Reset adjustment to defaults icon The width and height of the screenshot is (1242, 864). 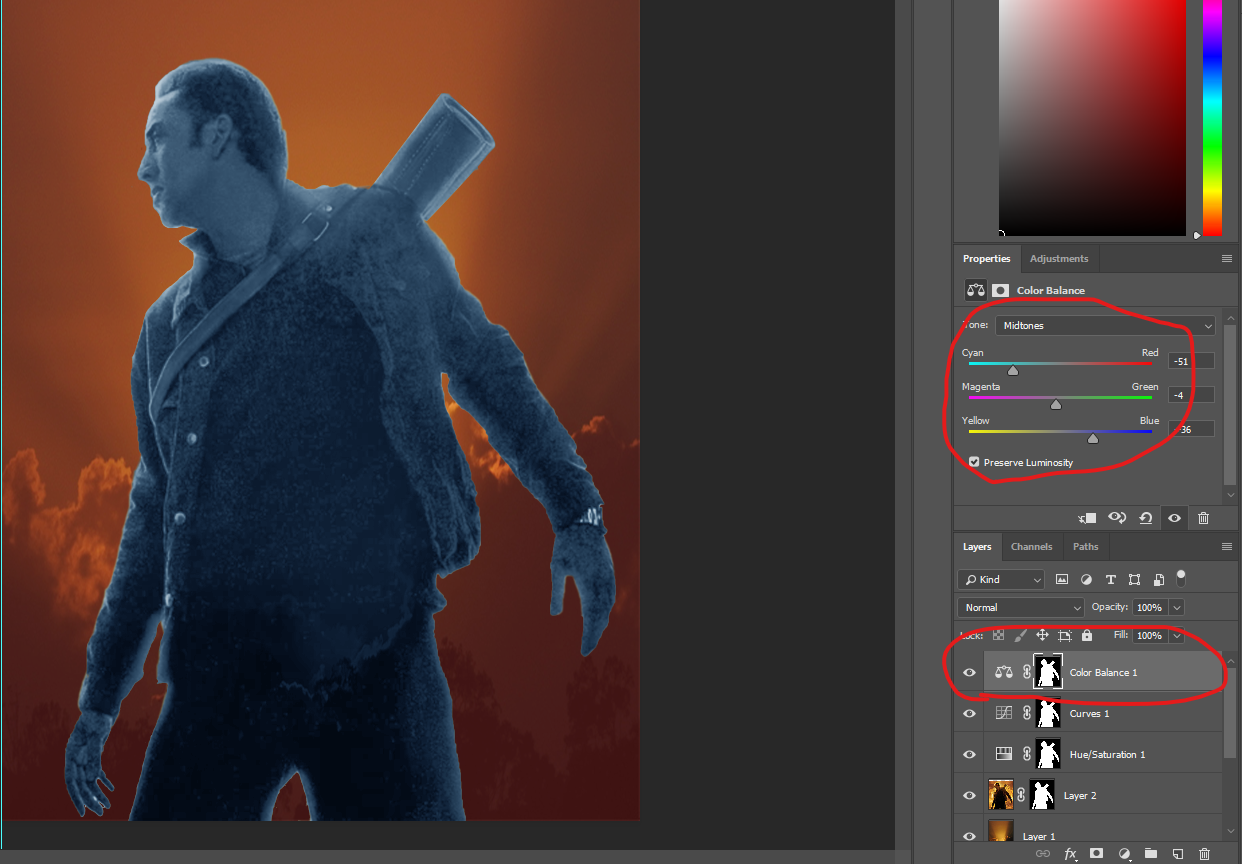click(1146, 518)
